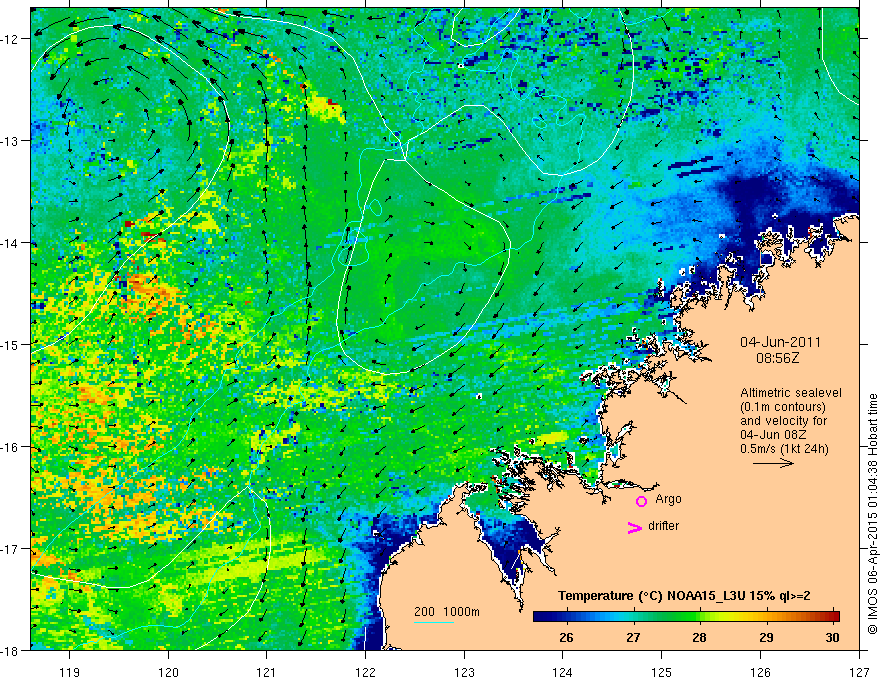Click the 26 temperature scale label

566,637
